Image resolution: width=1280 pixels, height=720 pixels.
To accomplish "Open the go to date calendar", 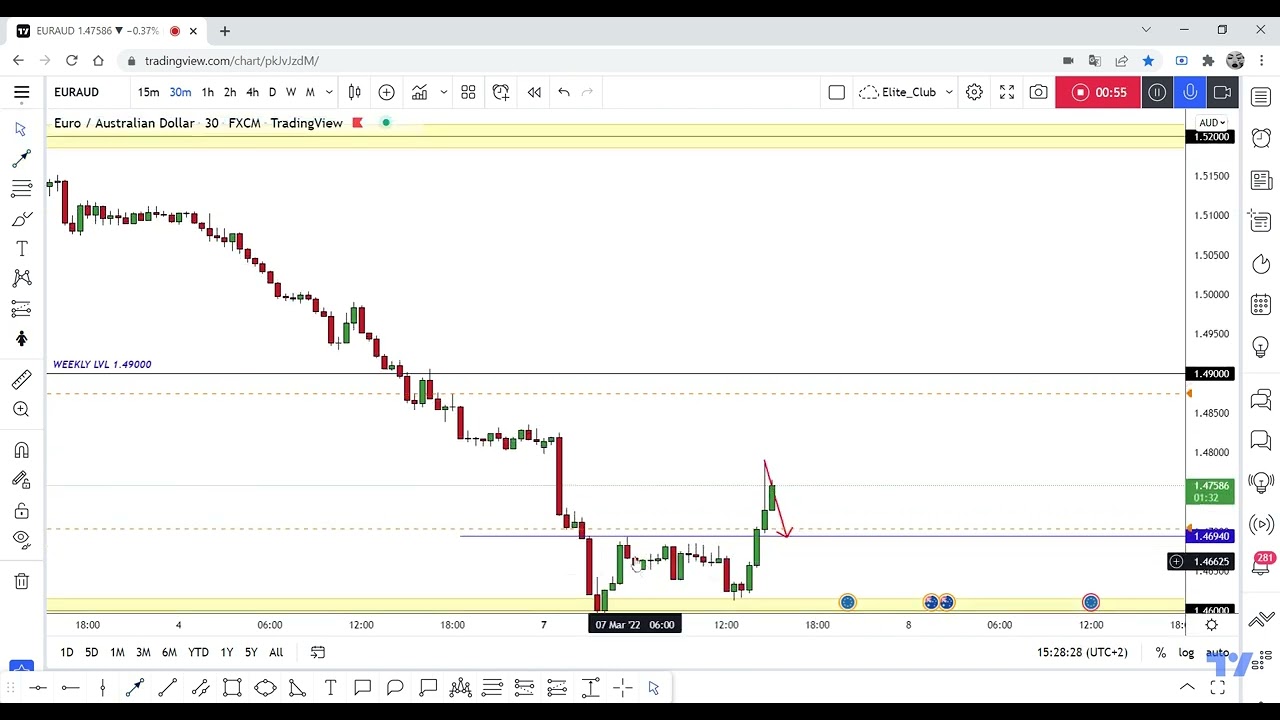I will coord(317,652).
